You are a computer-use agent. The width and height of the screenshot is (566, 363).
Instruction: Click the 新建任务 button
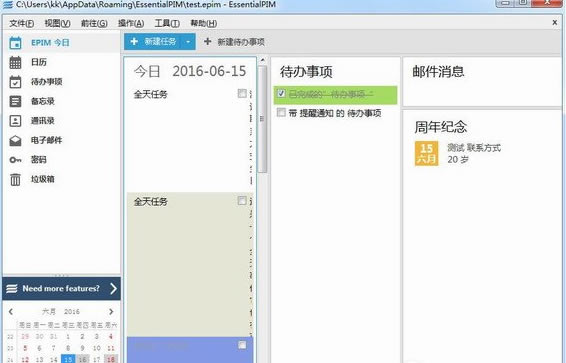[x=153, y=42]
